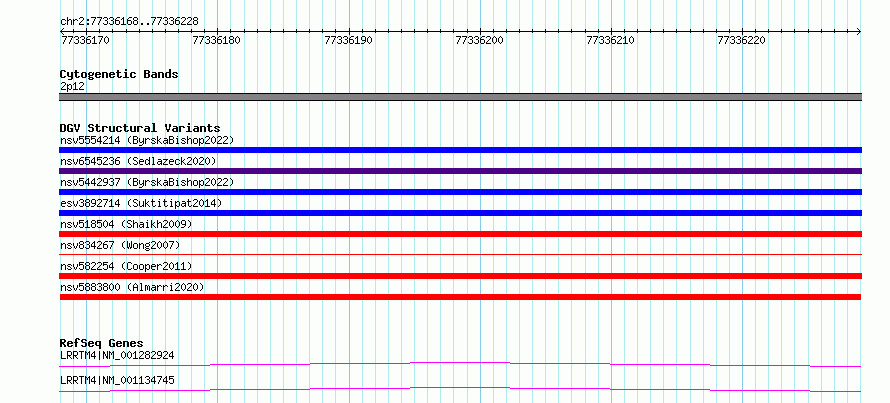Select the gray 2p12 cytogenetic band bar
Viewport: 890px width, 403px height.
(x=460, y=97)
